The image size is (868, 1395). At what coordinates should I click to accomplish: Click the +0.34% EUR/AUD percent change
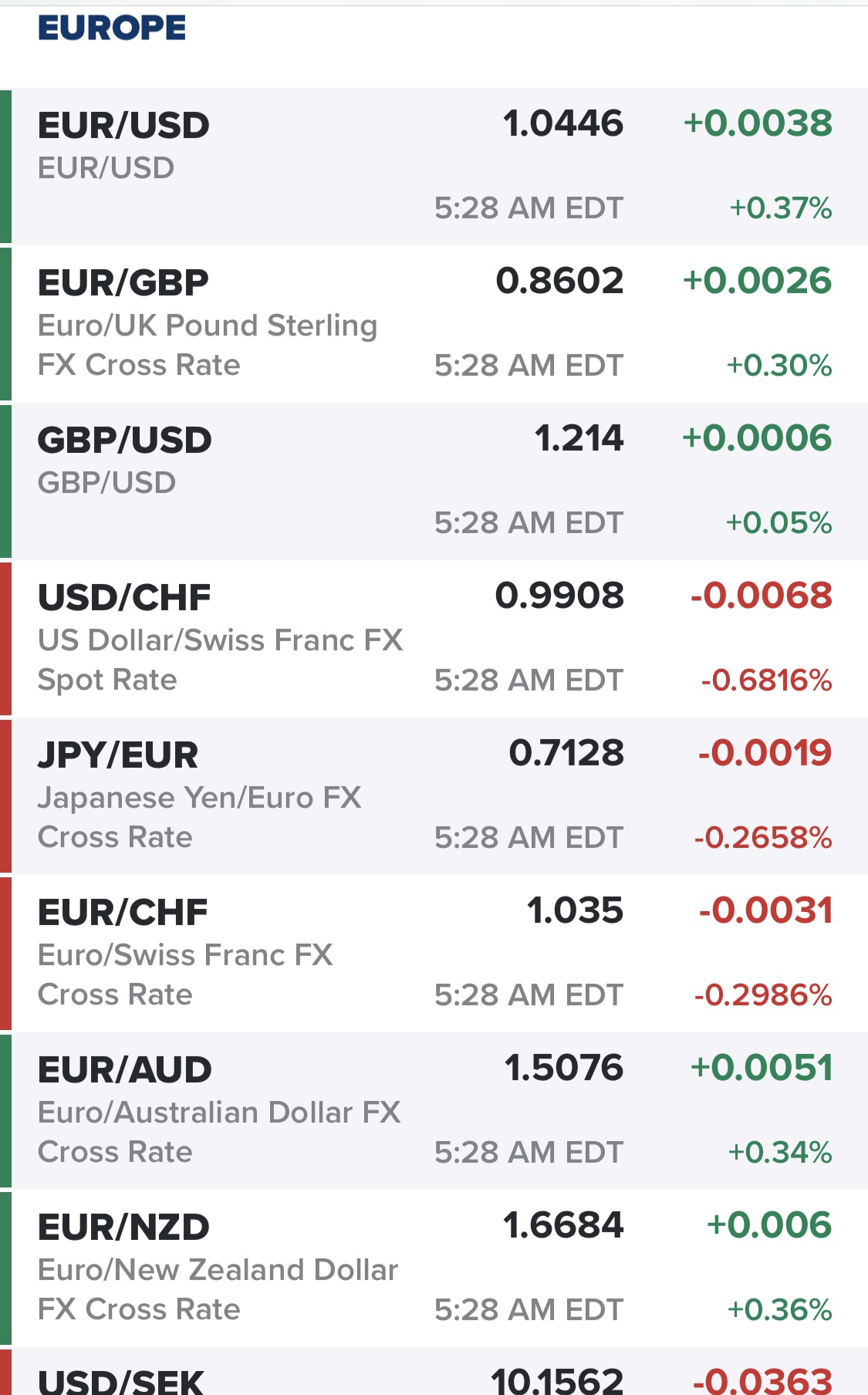click(780, 1153)
